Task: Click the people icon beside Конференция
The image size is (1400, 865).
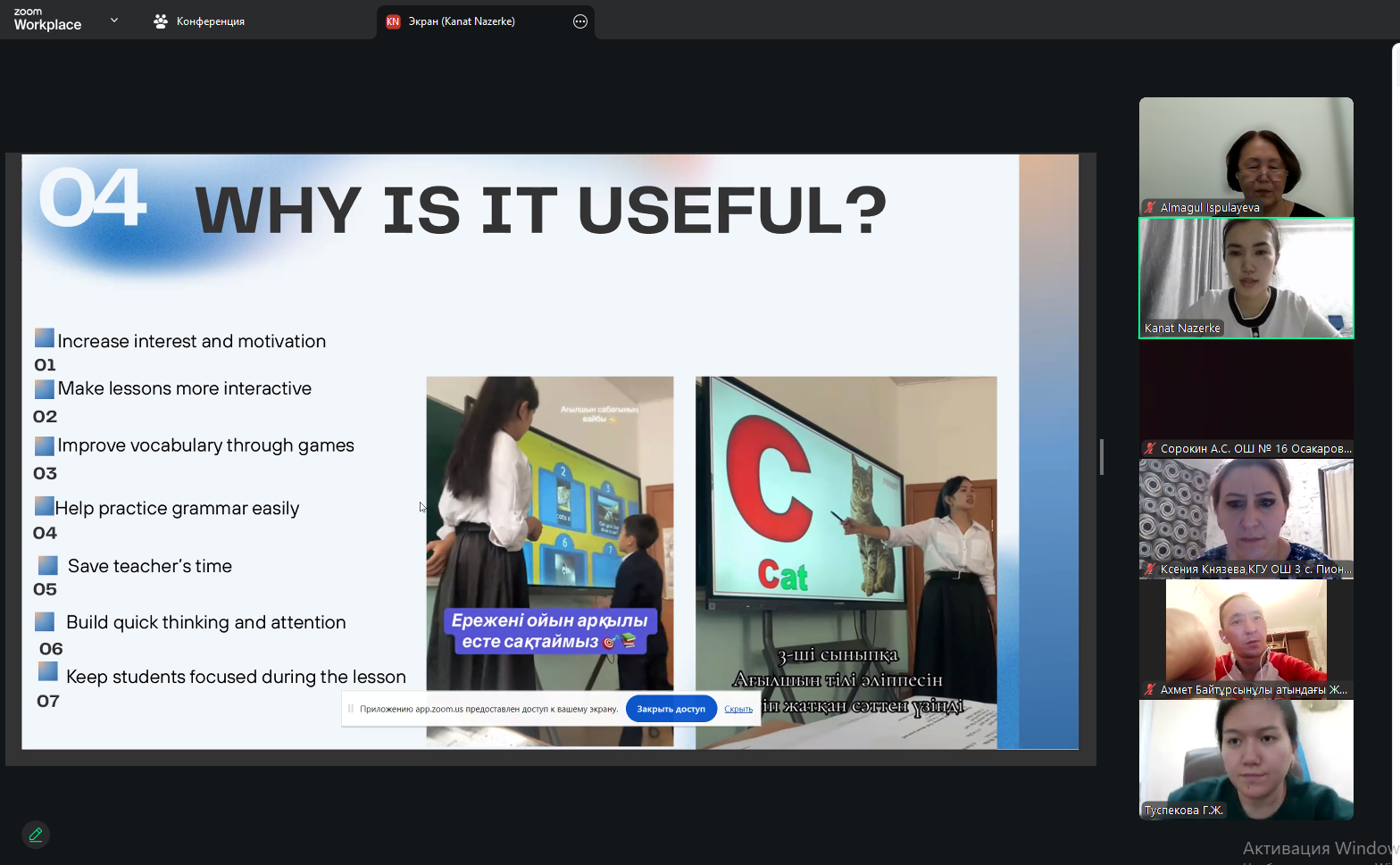Action: (161, 21)
